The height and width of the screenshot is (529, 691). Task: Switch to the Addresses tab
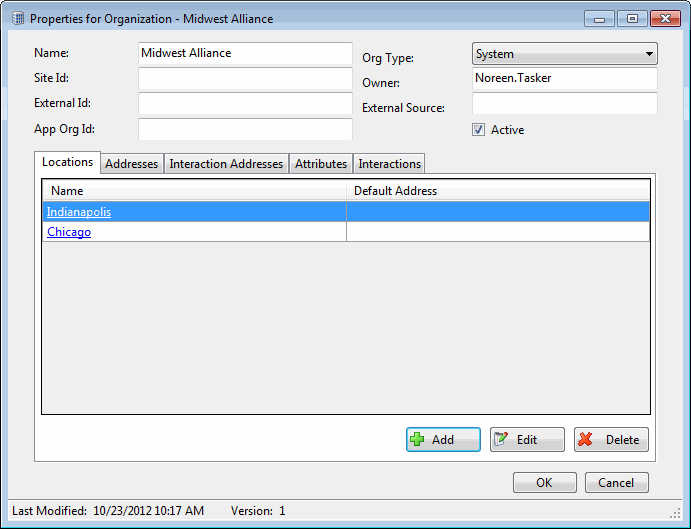[x=131, y=164]
